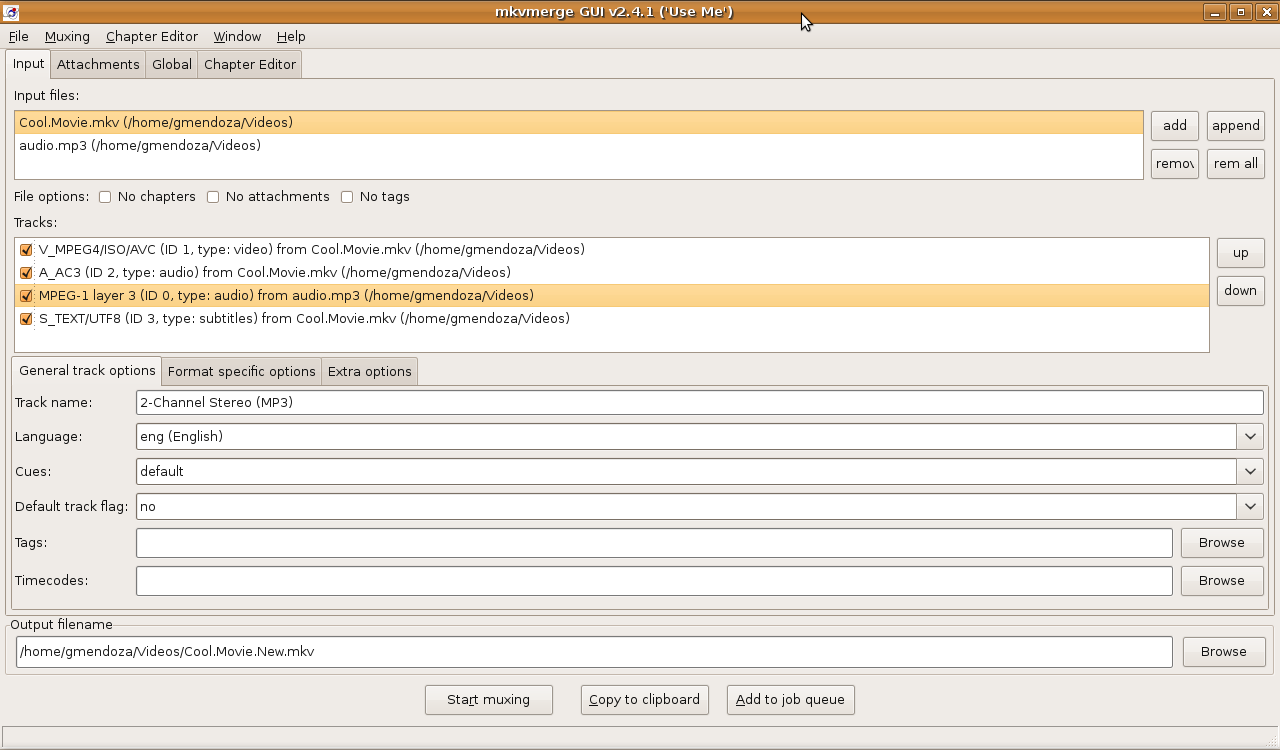Browse for the output filename

coord(1224,651)
